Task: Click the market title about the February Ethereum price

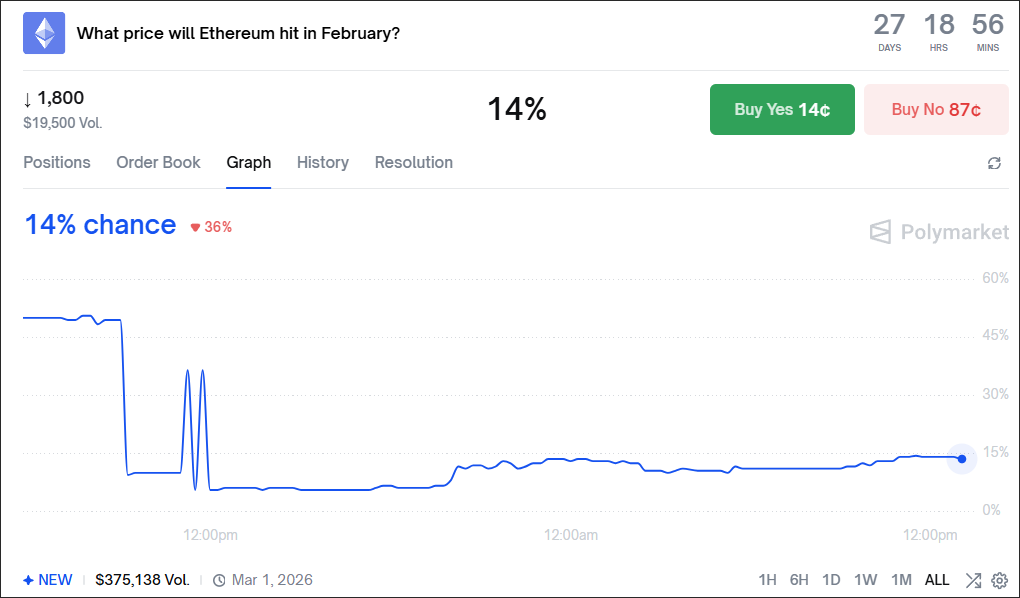Action: pyautogui.click(x=239, y=33)
